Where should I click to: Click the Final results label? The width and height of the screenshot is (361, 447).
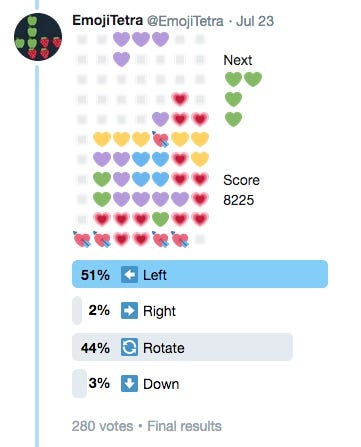point(184,426)
